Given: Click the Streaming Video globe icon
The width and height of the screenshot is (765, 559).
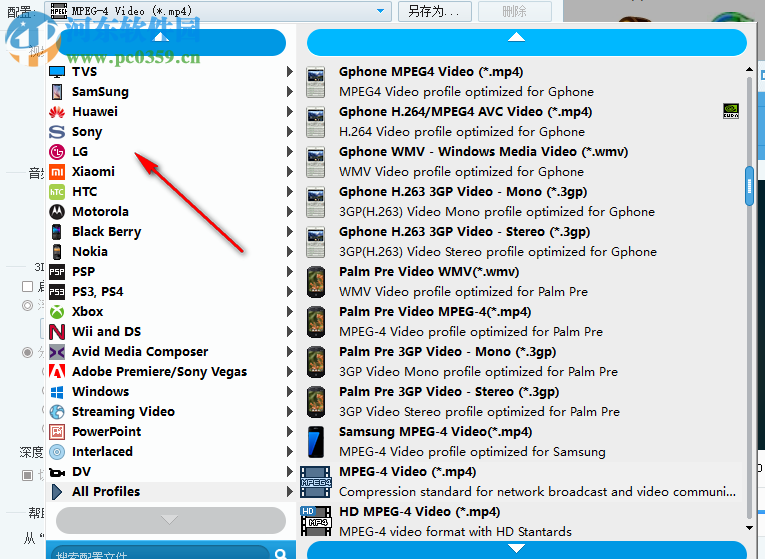Looking at the screenshot, I should (x=57, y=412).
